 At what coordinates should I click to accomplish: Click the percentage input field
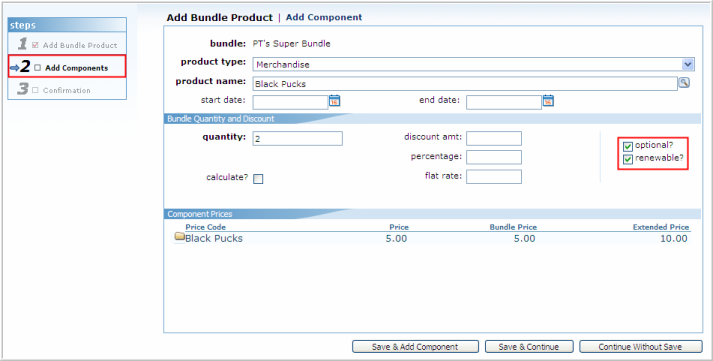point(494,157)
